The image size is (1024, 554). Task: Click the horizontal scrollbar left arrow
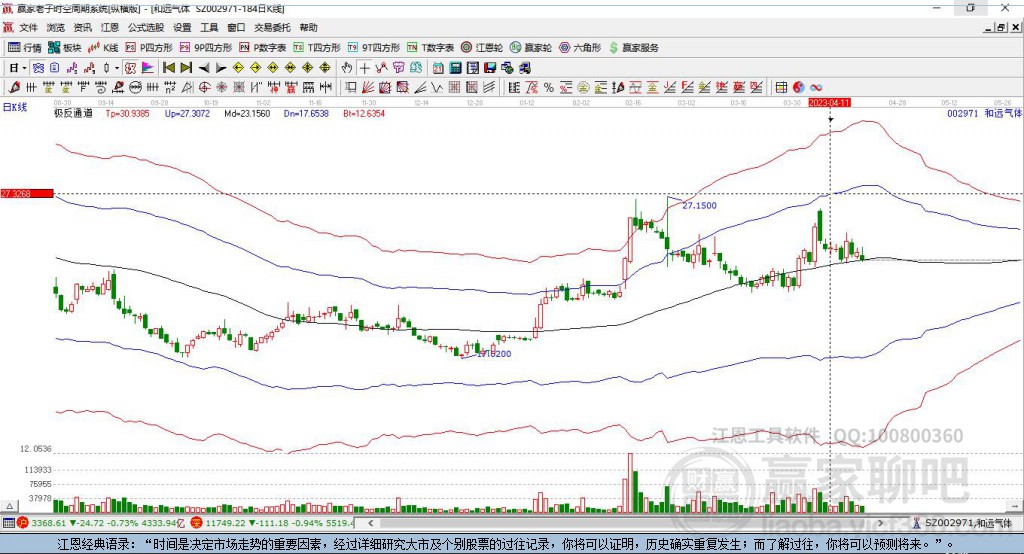(370, 523)
